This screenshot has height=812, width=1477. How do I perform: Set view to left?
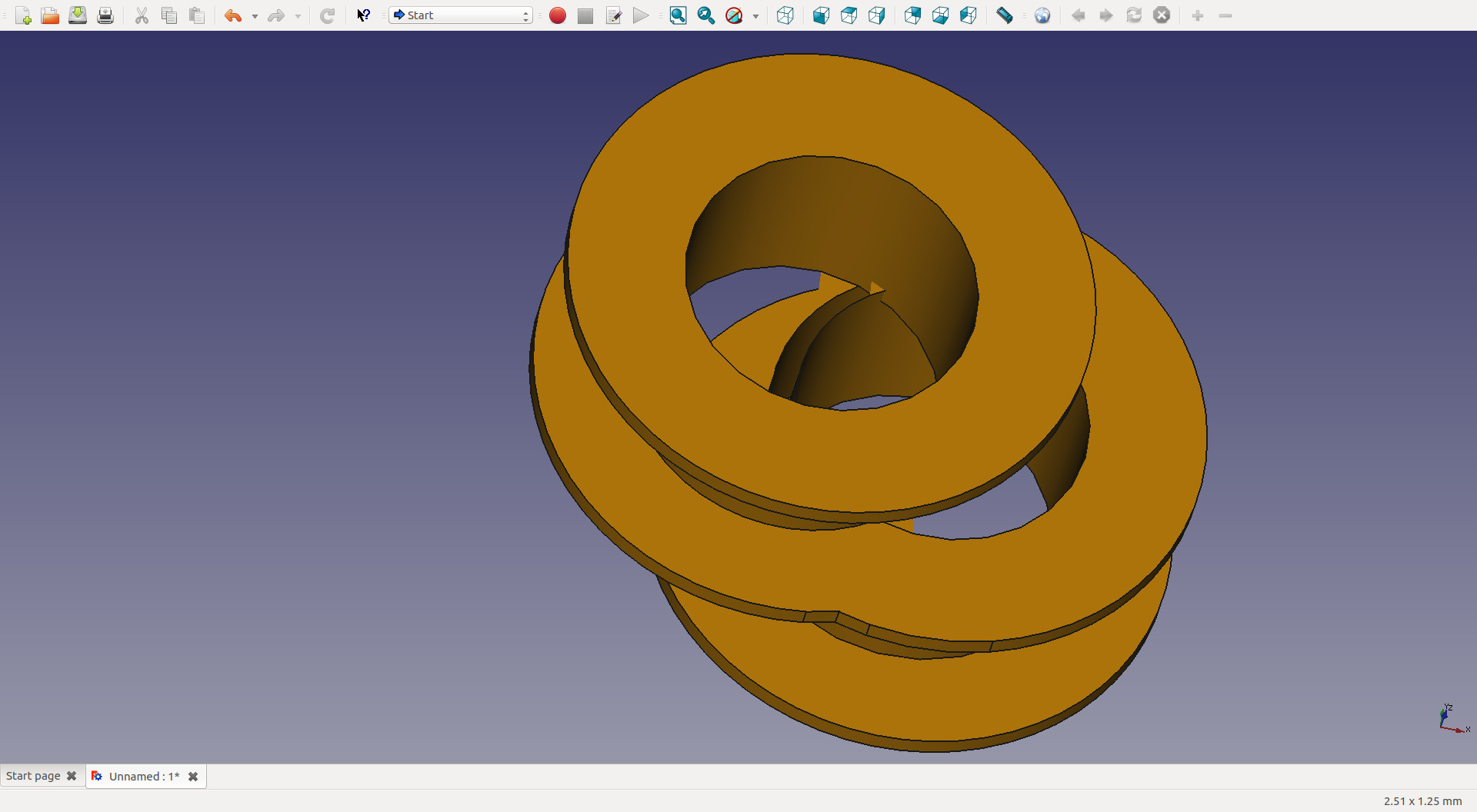(x=968, y=15)
